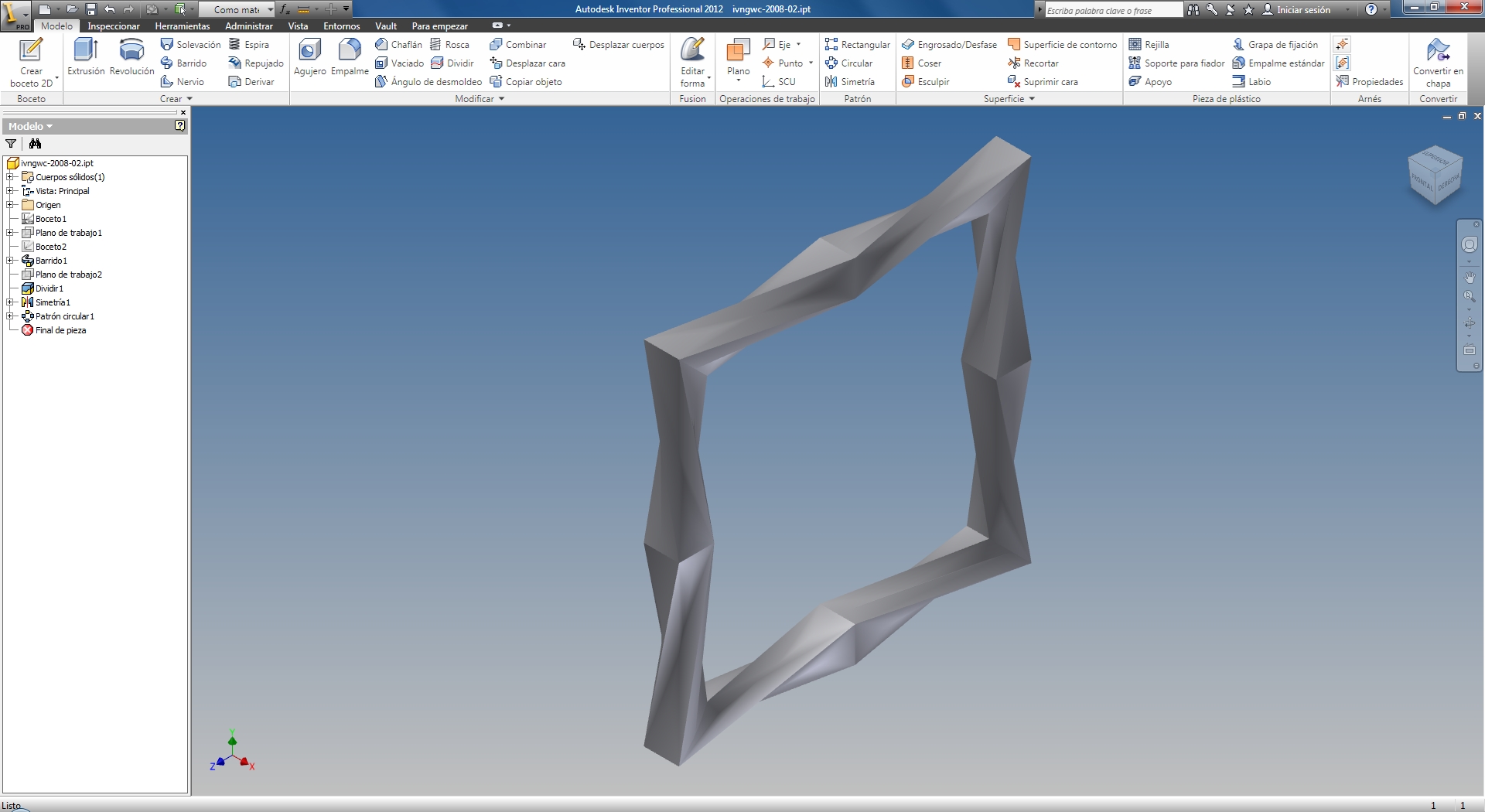
Task: Select the Extrusión tool
Action: coord(86,56)
